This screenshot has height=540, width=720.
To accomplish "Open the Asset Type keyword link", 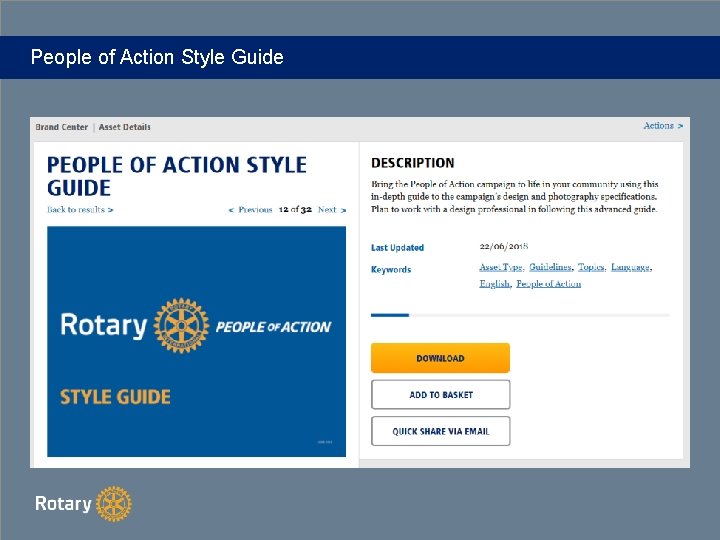I will [501, 267].
